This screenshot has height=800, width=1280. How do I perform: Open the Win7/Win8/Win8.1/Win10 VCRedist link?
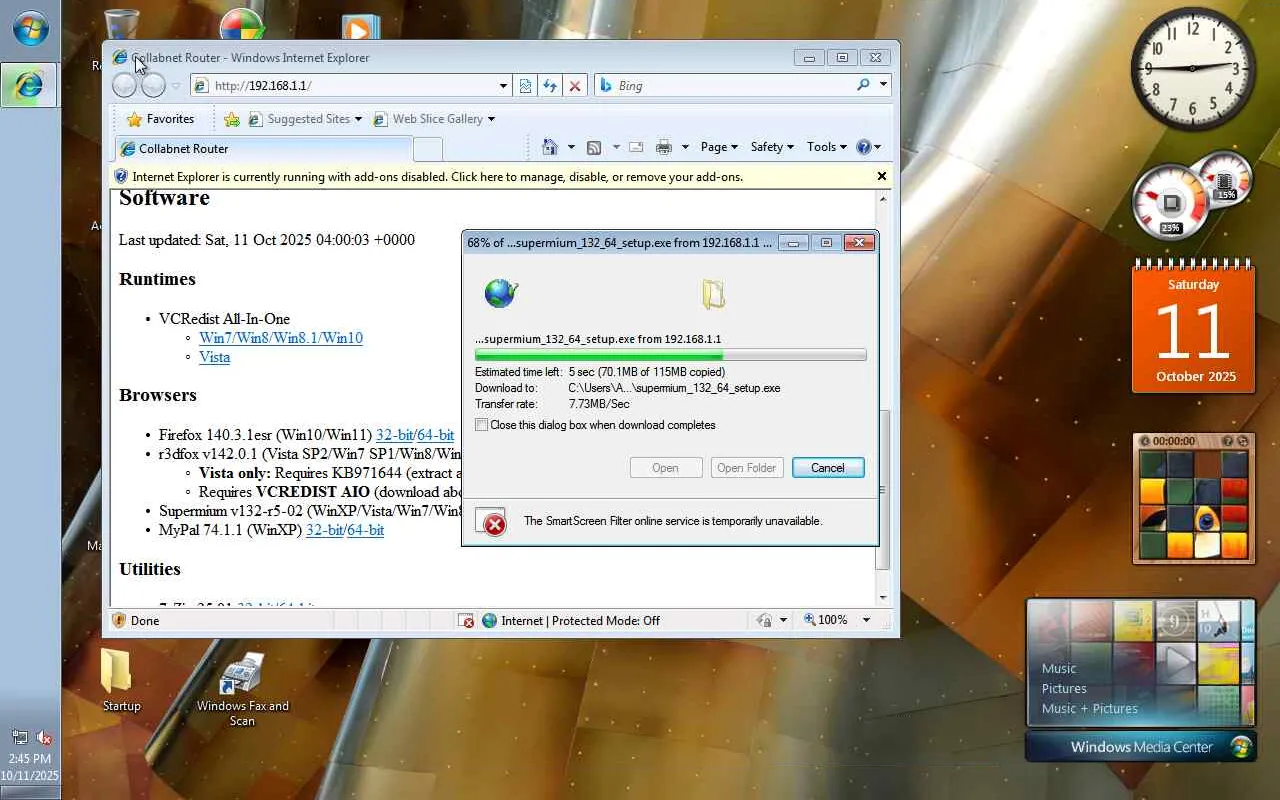coord(281,338)
